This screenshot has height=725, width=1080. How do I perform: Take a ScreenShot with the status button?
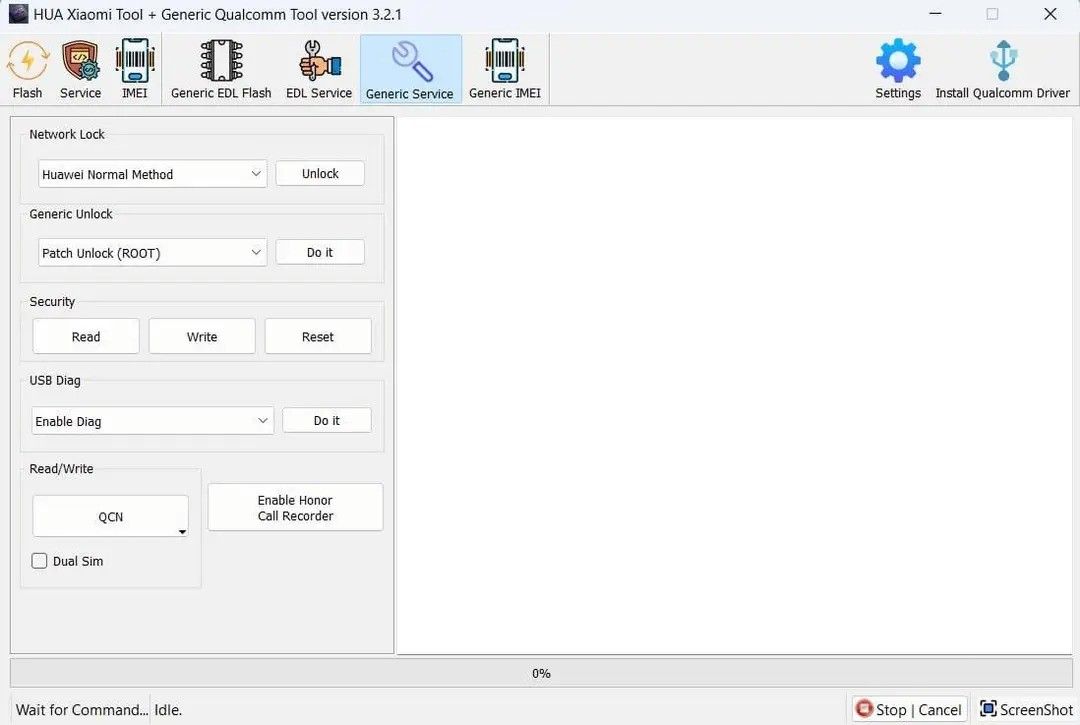[x=1026, y=709]
